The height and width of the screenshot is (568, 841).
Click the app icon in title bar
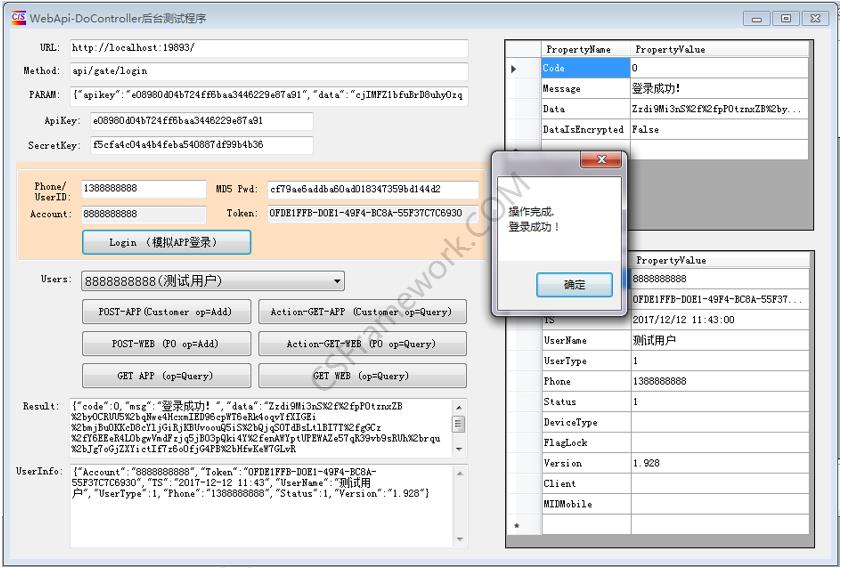pos(17,17)
